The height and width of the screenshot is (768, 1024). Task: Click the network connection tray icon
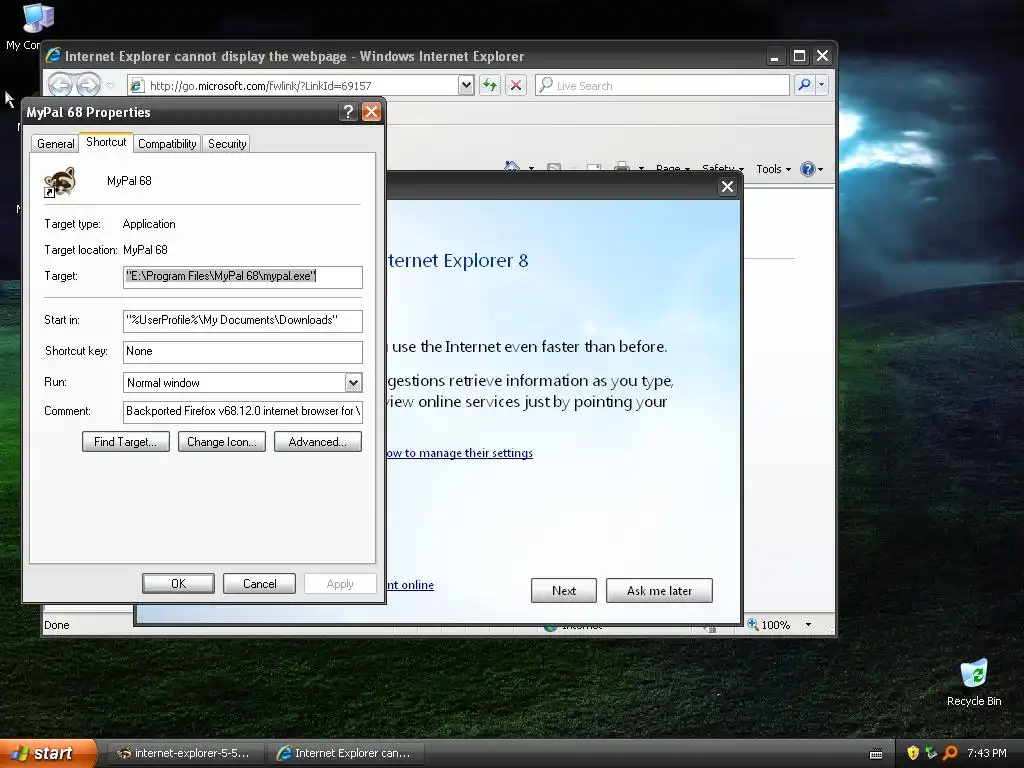pyautogui.click(x=931, y=753)
